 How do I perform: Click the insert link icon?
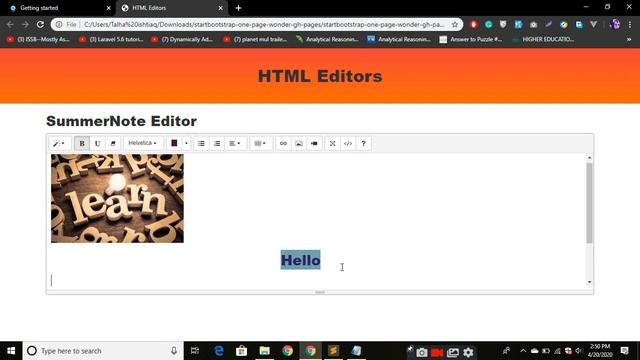point(283,143)
